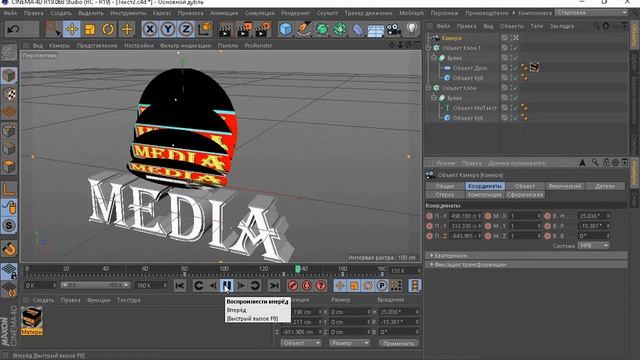Viewport: 640px width, 360px height.
Task: Click the green timeline playhead marker
Action: point(298,269)
